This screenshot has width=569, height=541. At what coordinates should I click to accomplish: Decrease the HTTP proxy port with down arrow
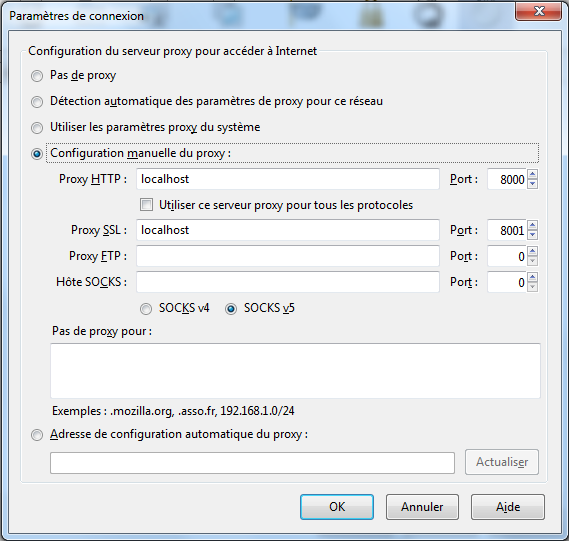(x=532, y=184)
